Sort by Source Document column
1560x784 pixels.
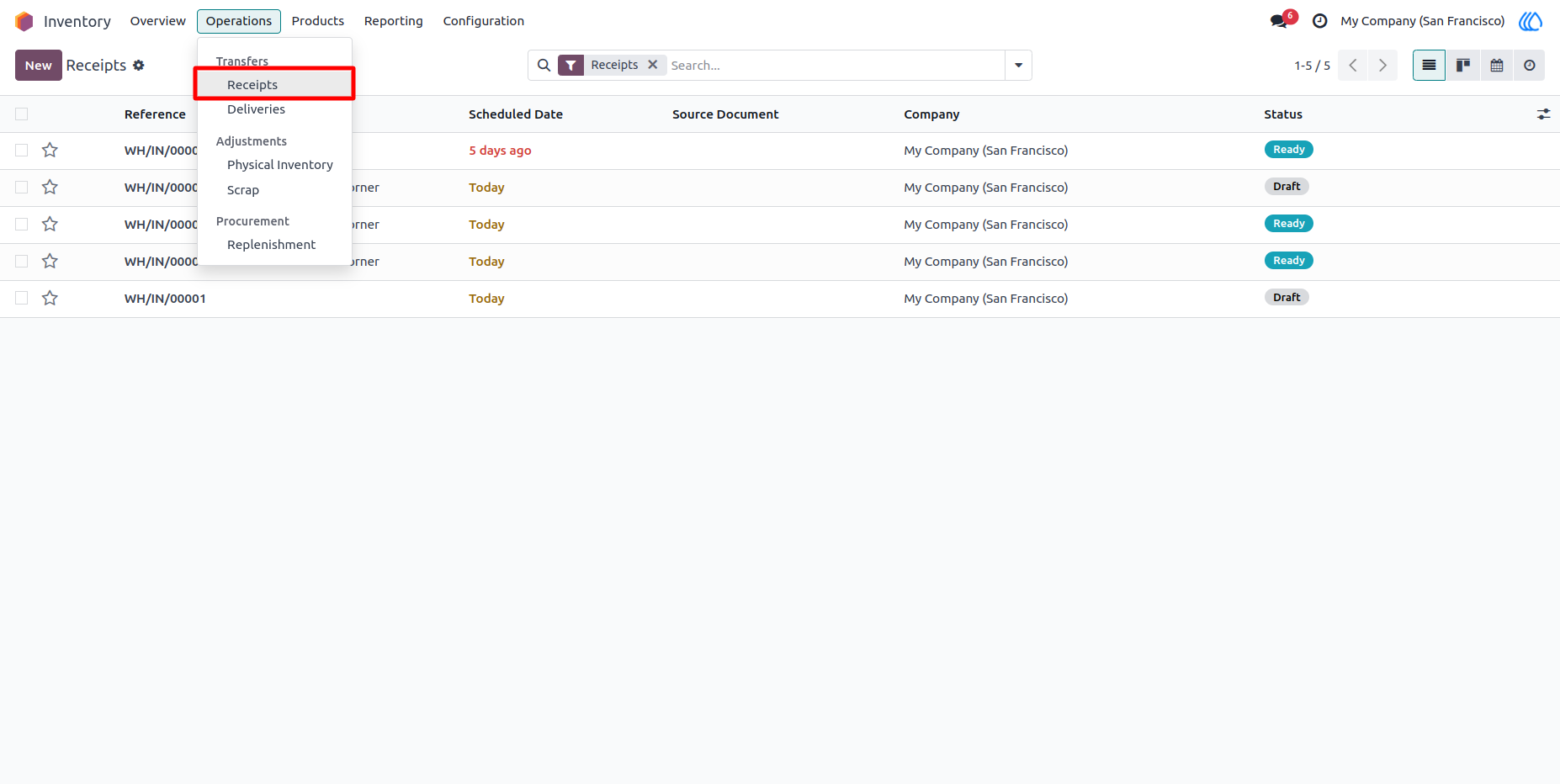[x=725, y=114]
